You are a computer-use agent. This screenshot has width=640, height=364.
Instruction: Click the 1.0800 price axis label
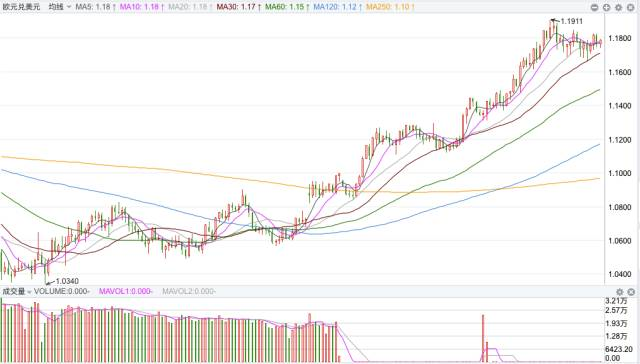point(619,207)
